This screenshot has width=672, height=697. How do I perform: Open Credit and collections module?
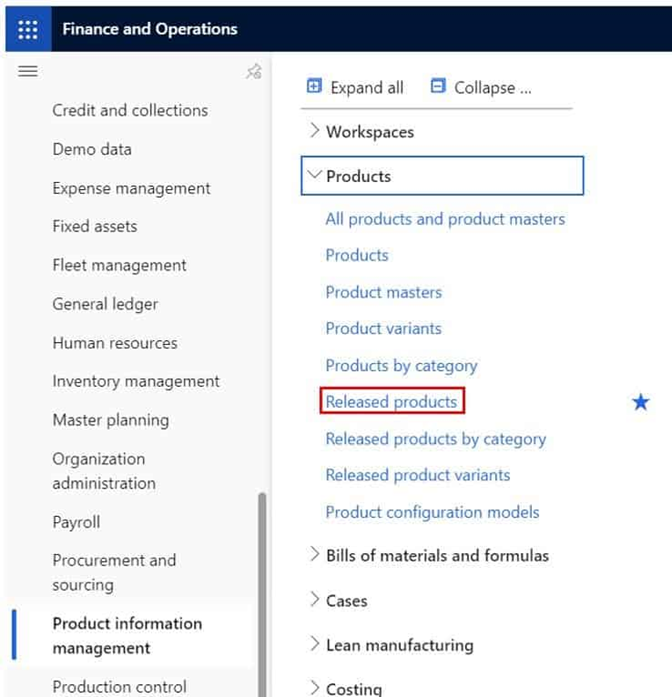point(130,110)
